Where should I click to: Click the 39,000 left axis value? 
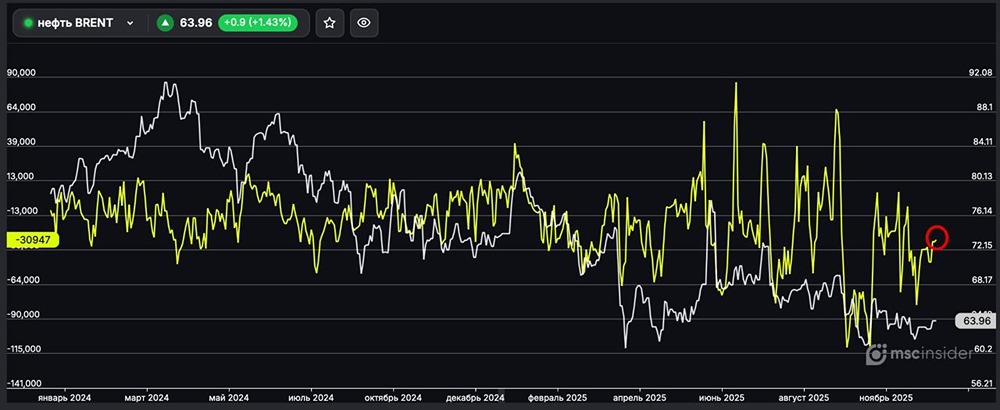[x=21, y=143]
